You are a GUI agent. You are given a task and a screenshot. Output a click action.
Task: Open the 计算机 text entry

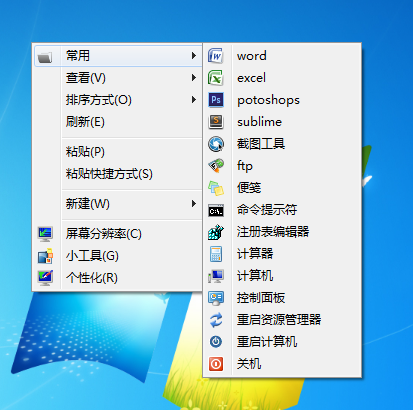click(x=255, y=276)
